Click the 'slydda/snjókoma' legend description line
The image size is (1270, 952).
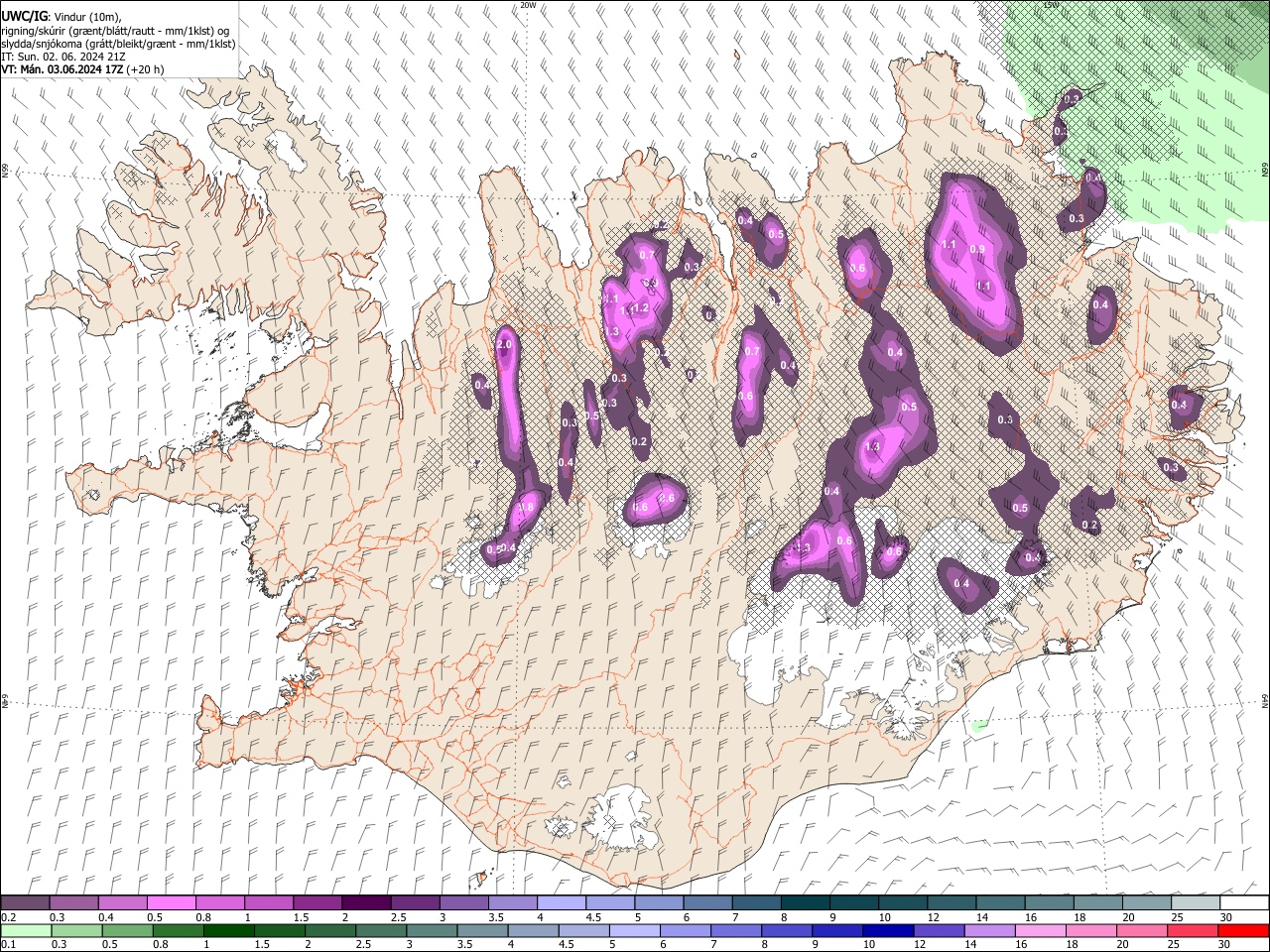pyautogui.click(x=118, y=44)
